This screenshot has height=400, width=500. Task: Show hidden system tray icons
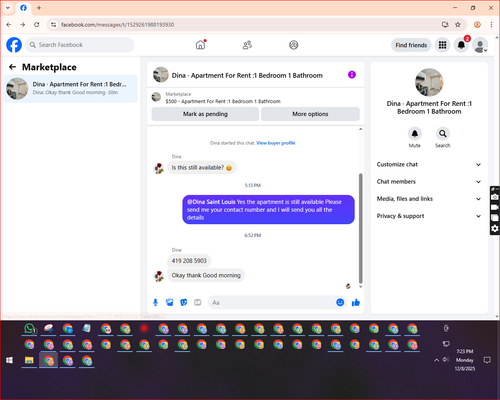coord(436,360)
